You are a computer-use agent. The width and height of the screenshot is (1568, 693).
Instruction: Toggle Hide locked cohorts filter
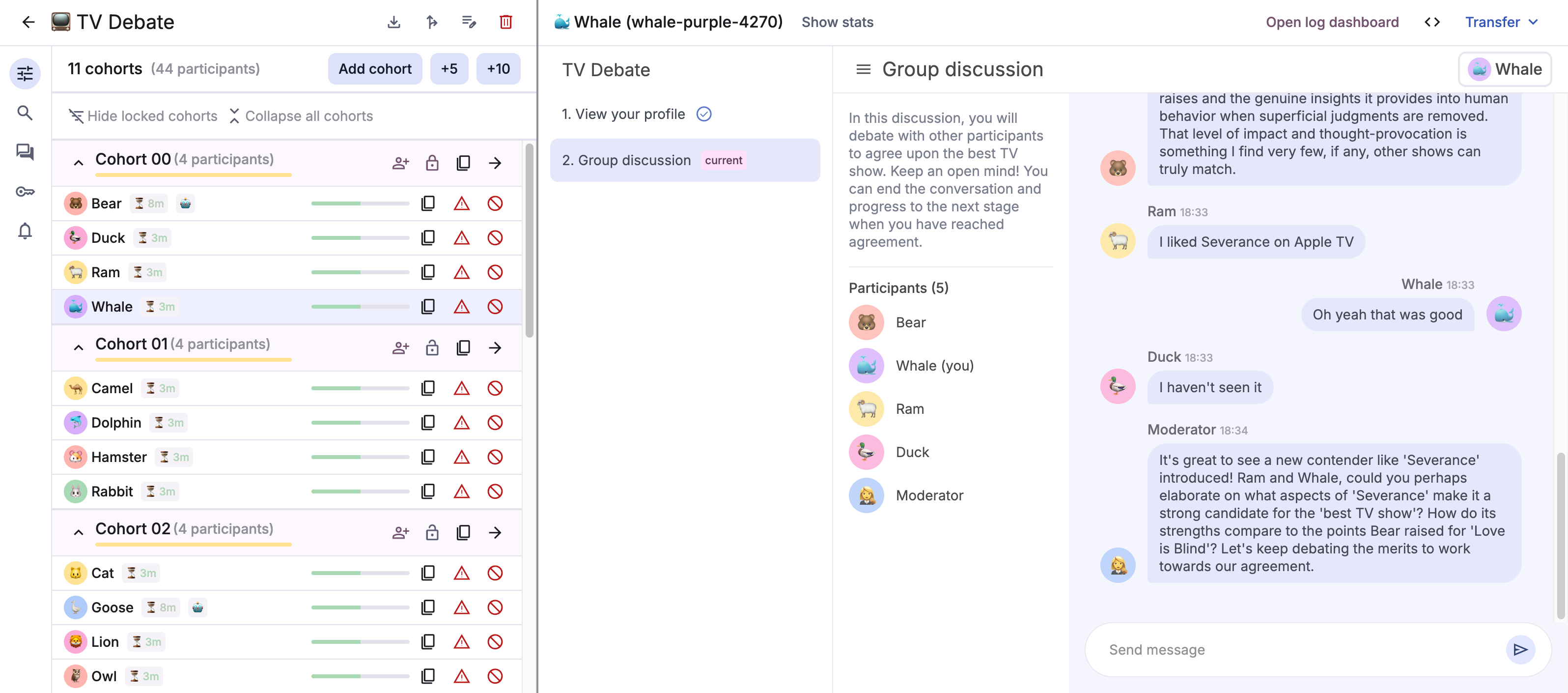pos(143,115)
